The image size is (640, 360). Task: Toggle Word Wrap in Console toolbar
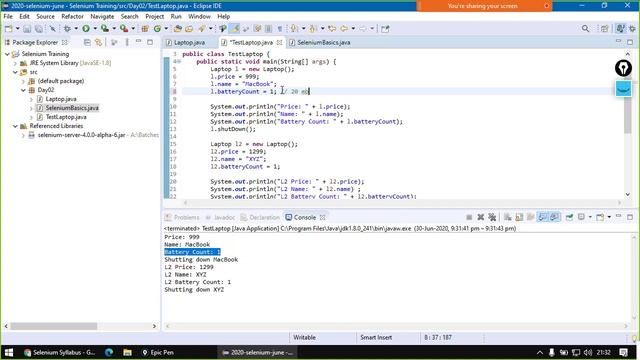(531, 217)
